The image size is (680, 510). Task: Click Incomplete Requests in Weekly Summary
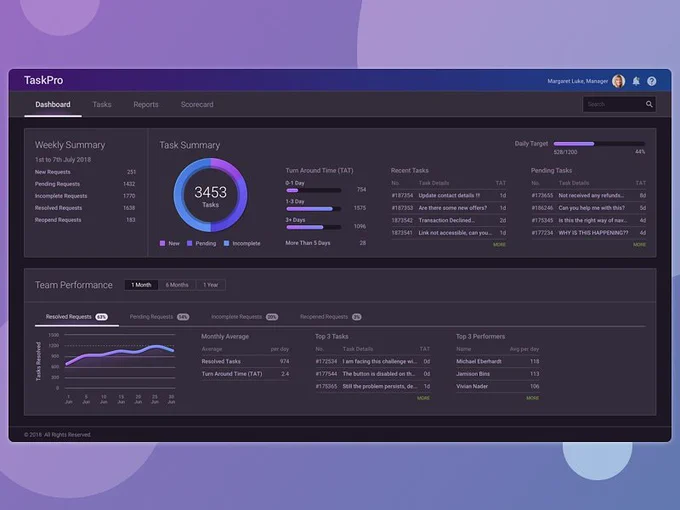[85, 196]
